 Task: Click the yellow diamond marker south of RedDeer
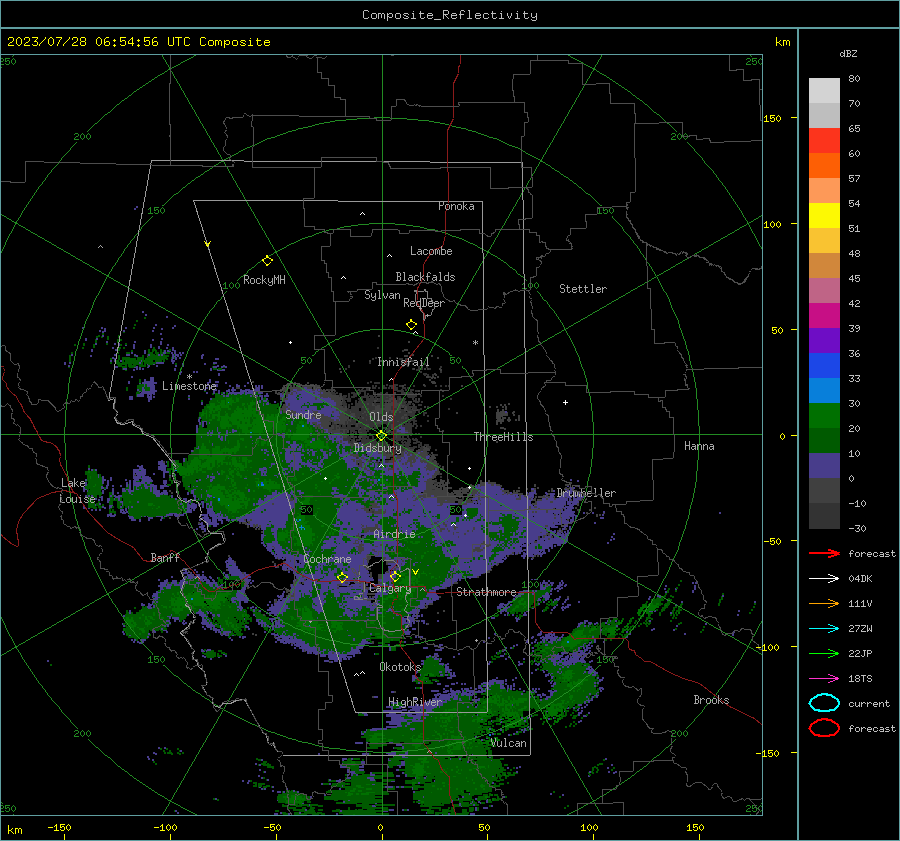(411, 325)
